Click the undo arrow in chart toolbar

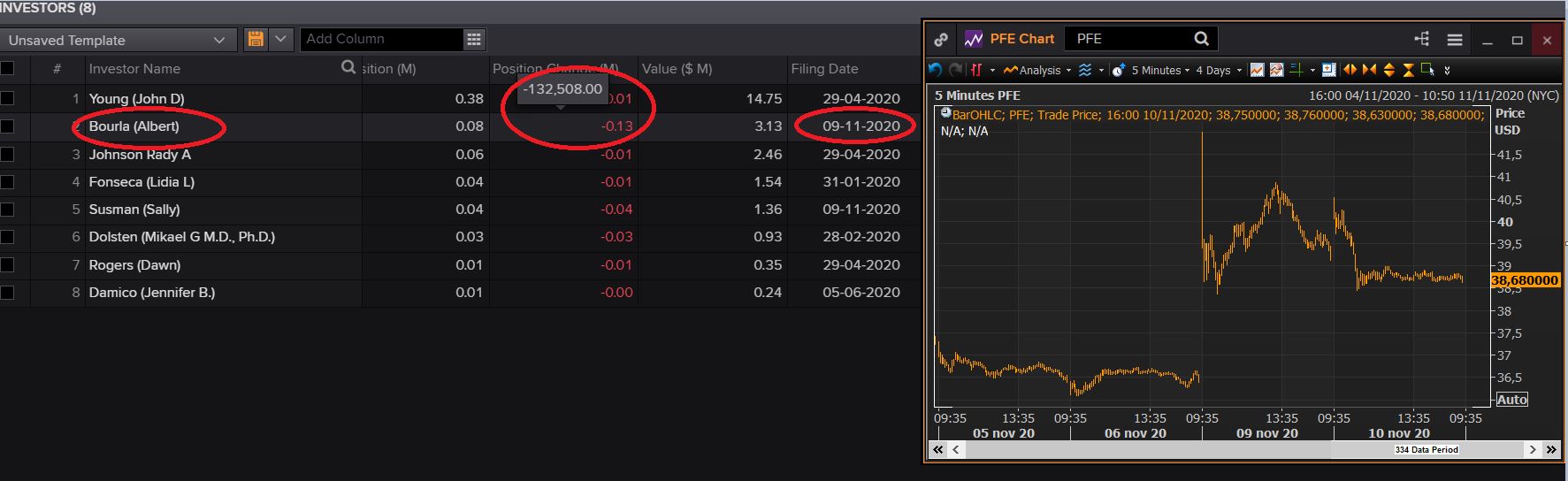coord(936,70)
